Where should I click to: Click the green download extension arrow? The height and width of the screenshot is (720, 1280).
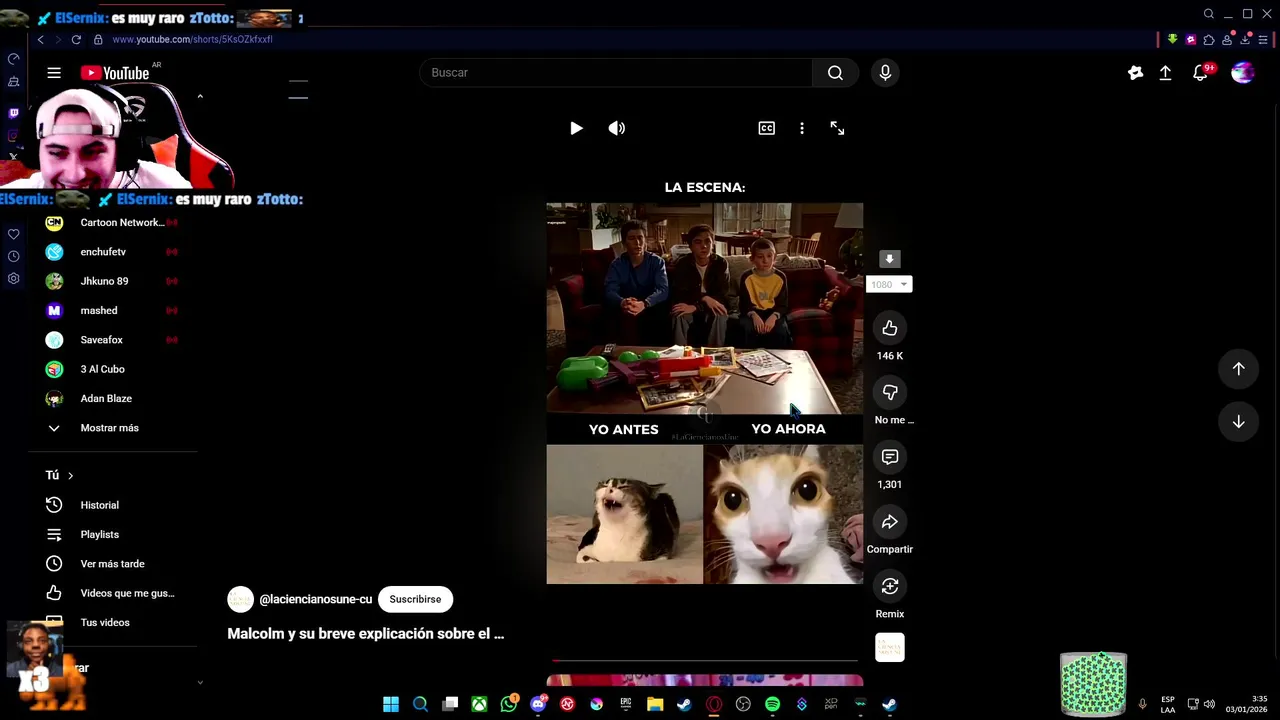[x=1173, y=39]
